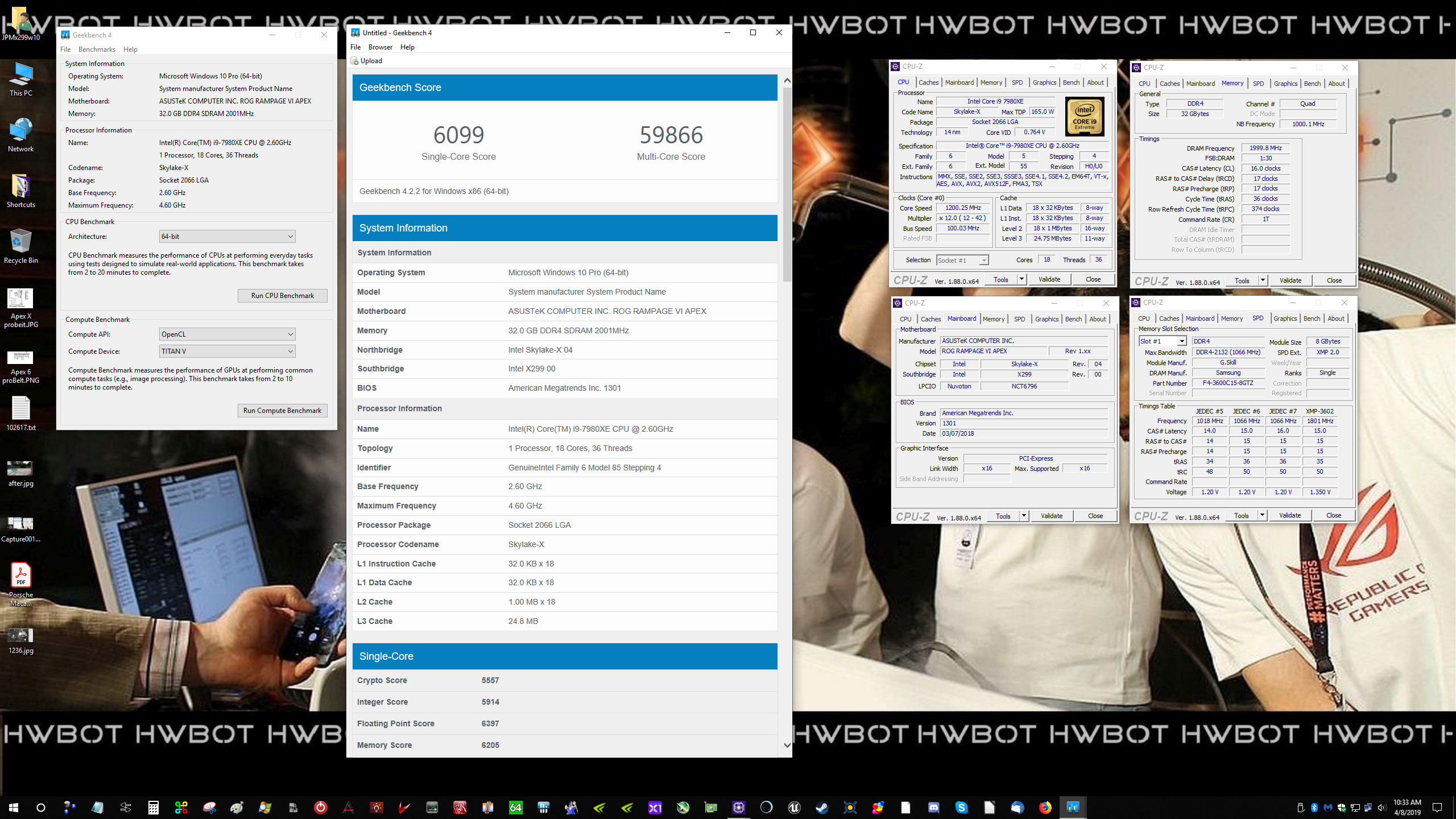Screen dimensions: 1456x819
Task: Open Windows Security shield tray icon
Action: 1342,808
